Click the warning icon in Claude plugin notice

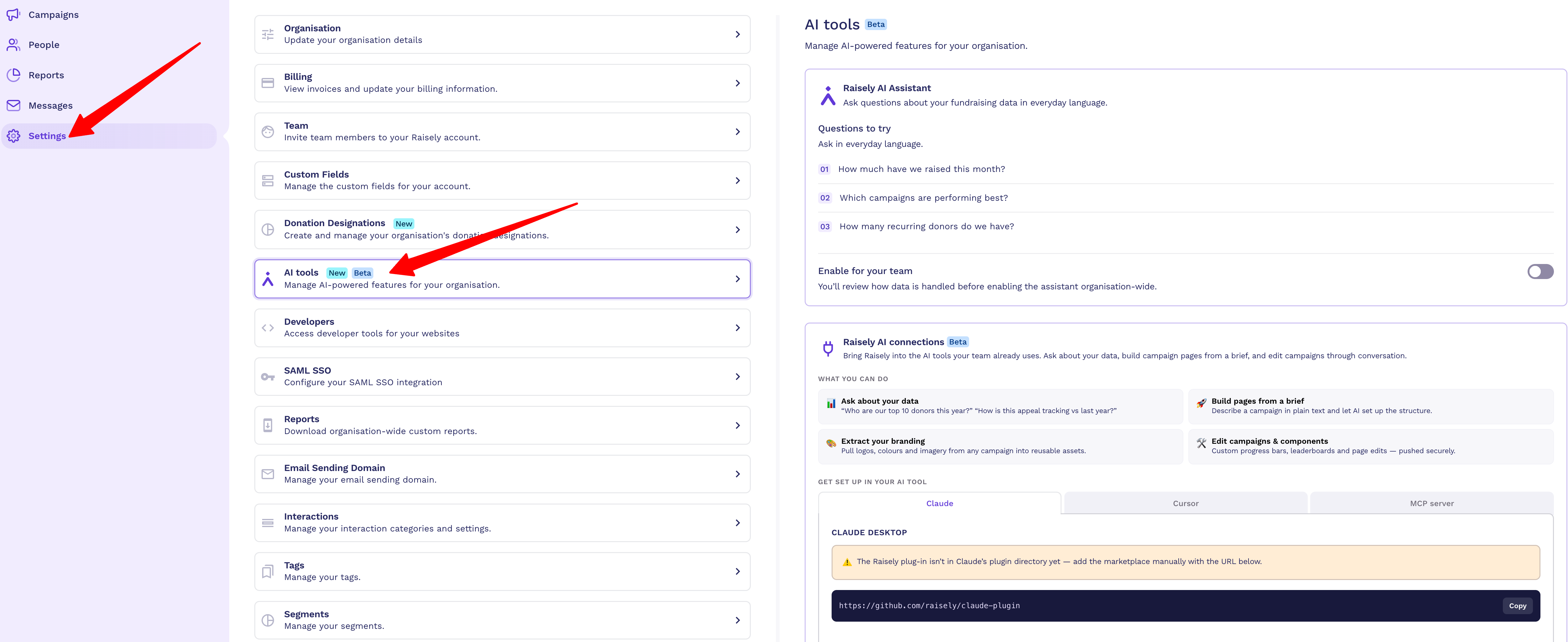847,562
